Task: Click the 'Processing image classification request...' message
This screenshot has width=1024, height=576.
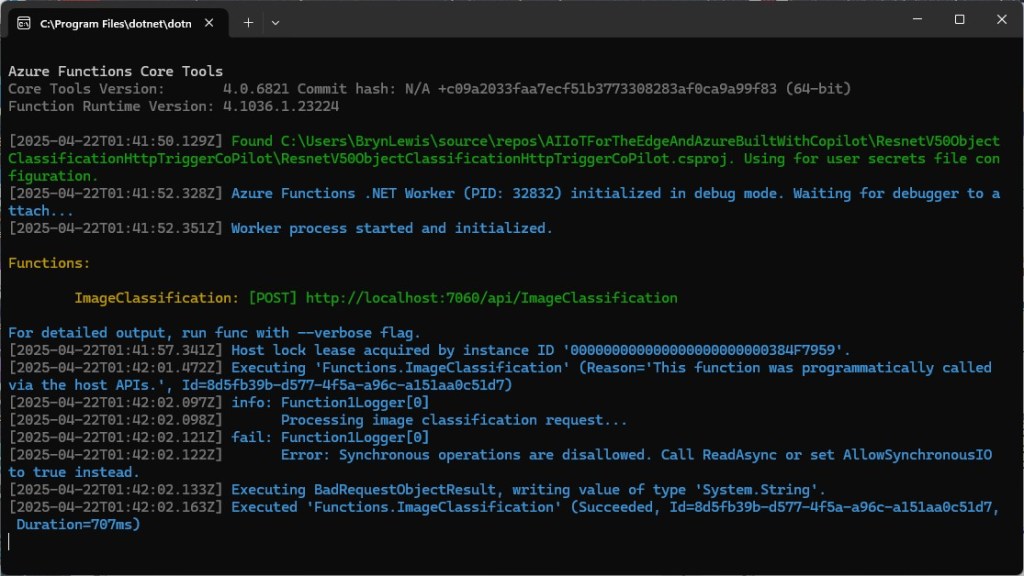Action: click(x=455, y=420)
